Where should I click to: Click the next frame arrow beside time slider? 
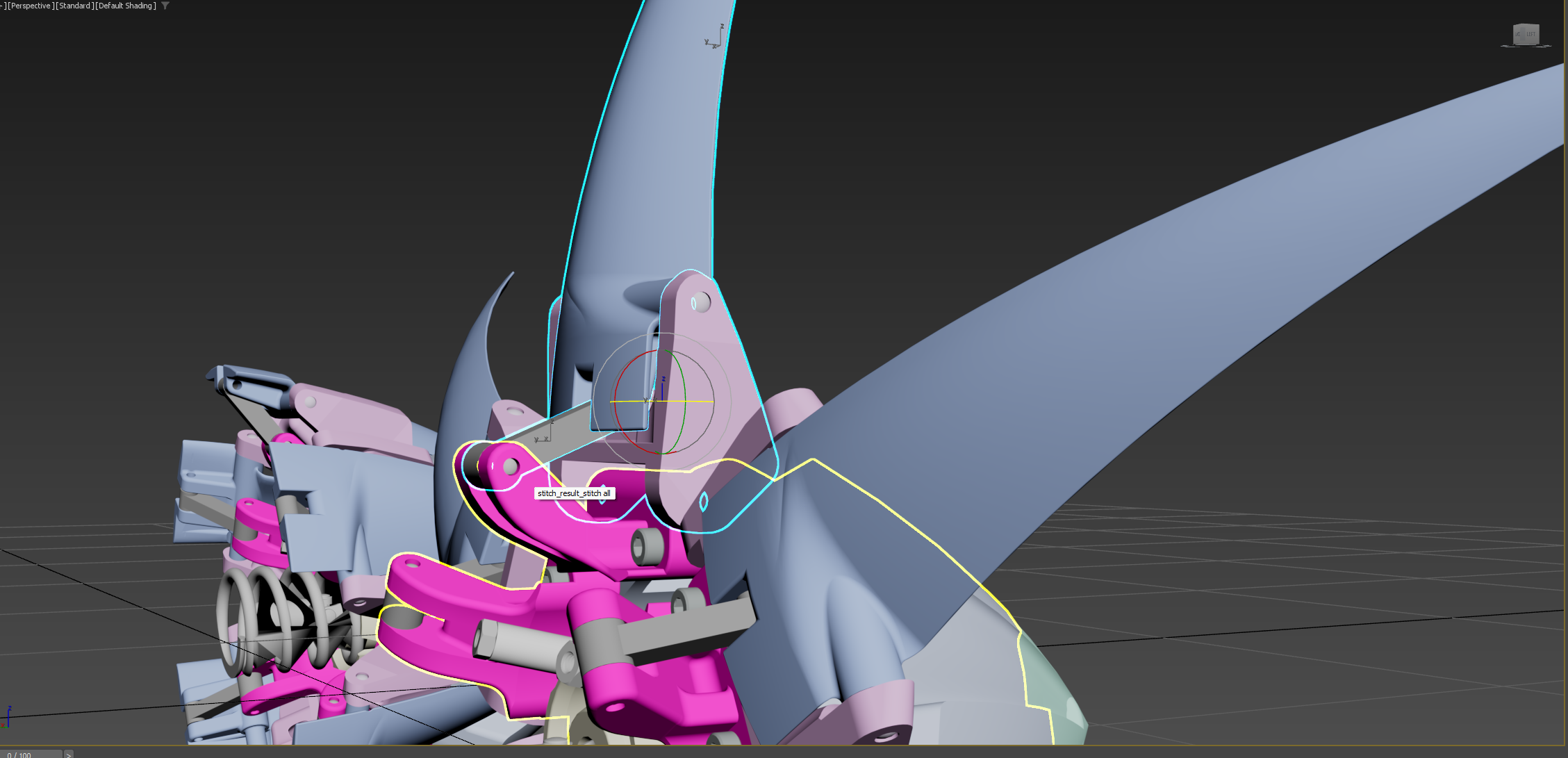pyautogui.click(x=68, y=754)
